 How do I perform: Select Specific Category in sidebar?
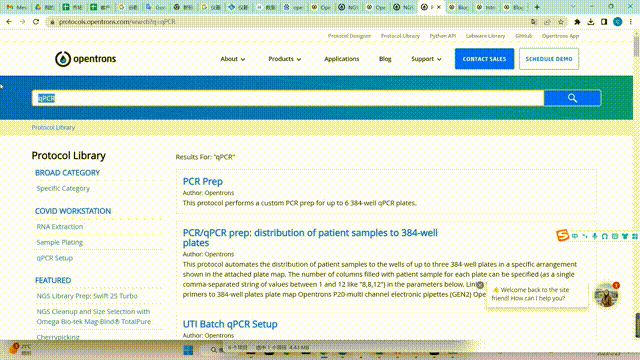click(63, 188)
